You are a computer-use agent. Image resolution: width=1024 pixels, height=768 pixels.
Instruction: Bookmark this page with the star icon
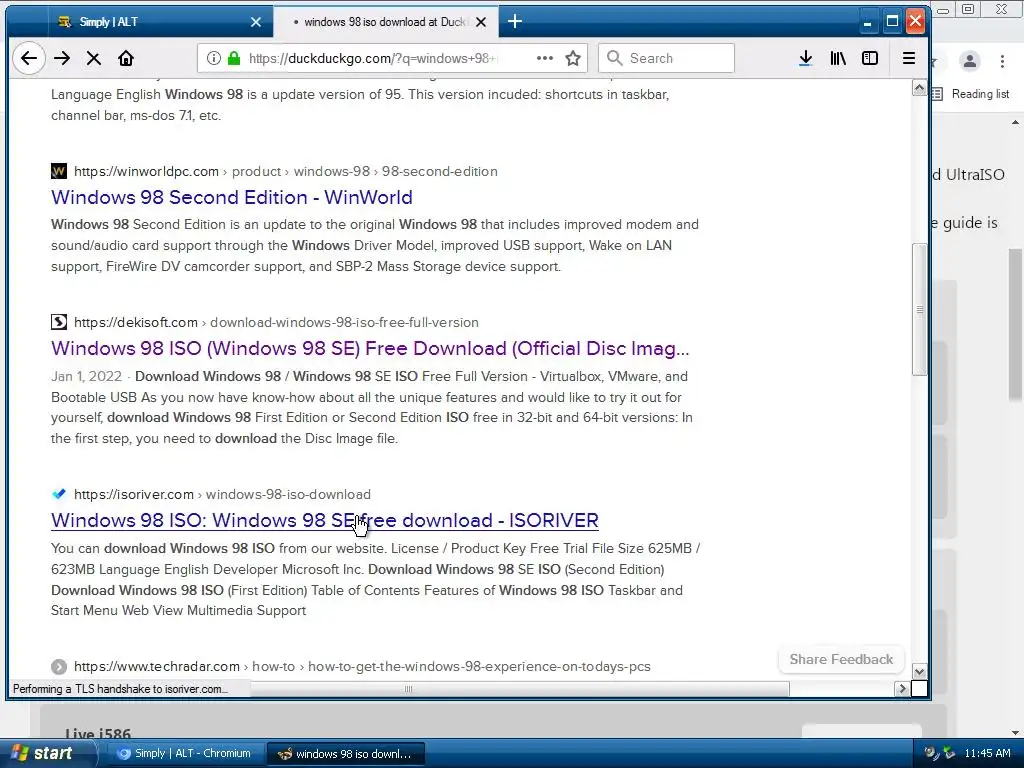573,58
